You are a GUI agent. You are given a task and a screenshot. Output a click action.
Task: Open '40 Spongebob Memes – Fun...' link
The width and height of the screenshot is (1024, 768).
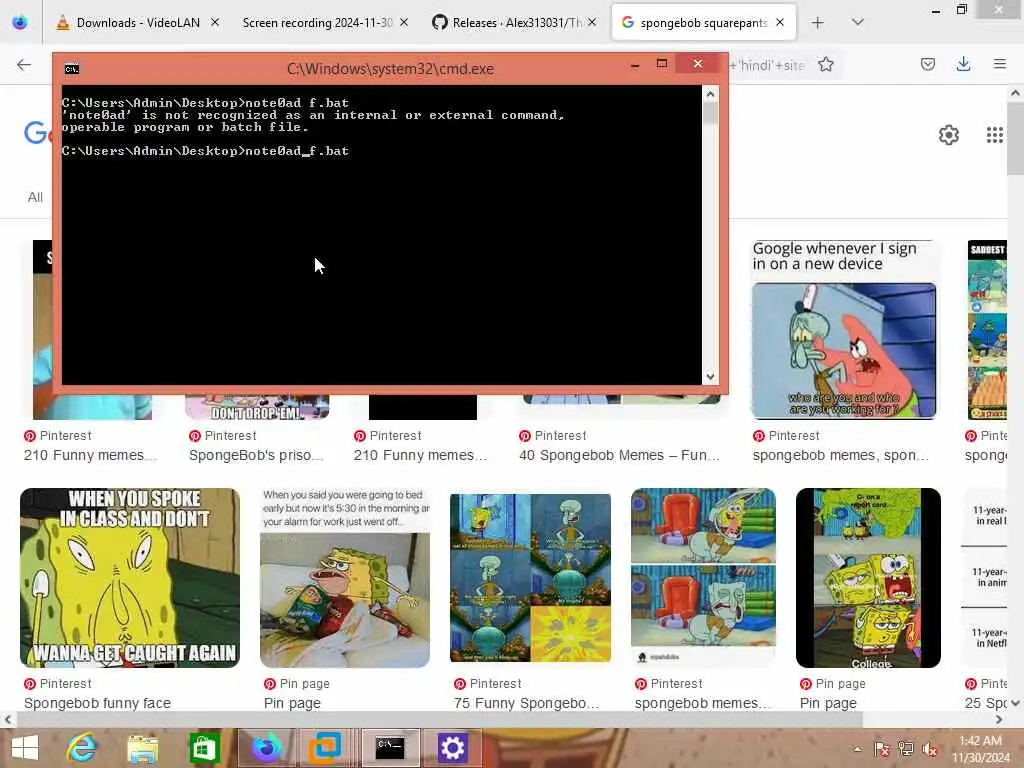click(x=619, y=455)
